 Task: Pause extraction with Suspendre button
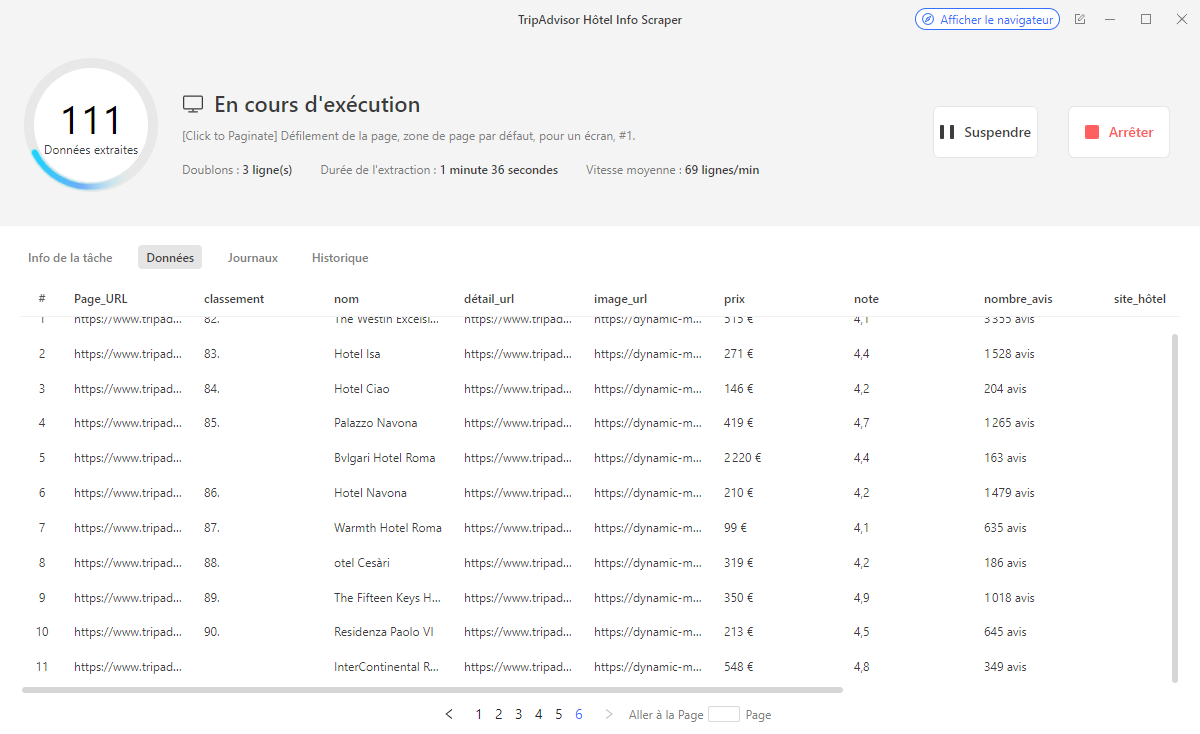point(985,132)
